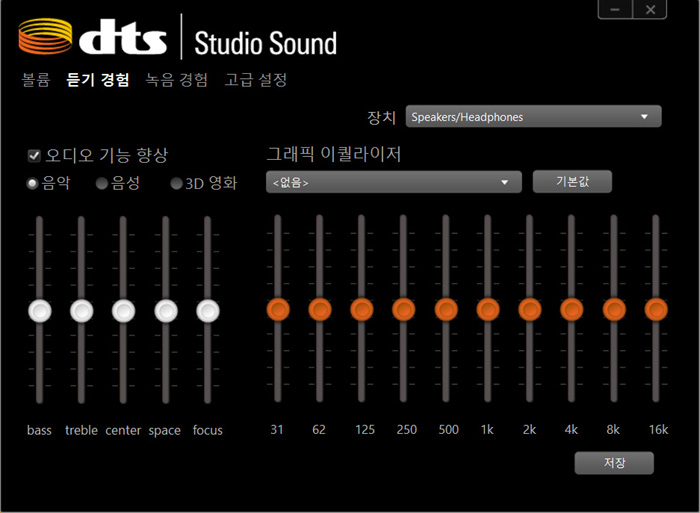
Task: Toggle the 오디오 기능 향상 checkbox
Action: (x=34, y=155)
